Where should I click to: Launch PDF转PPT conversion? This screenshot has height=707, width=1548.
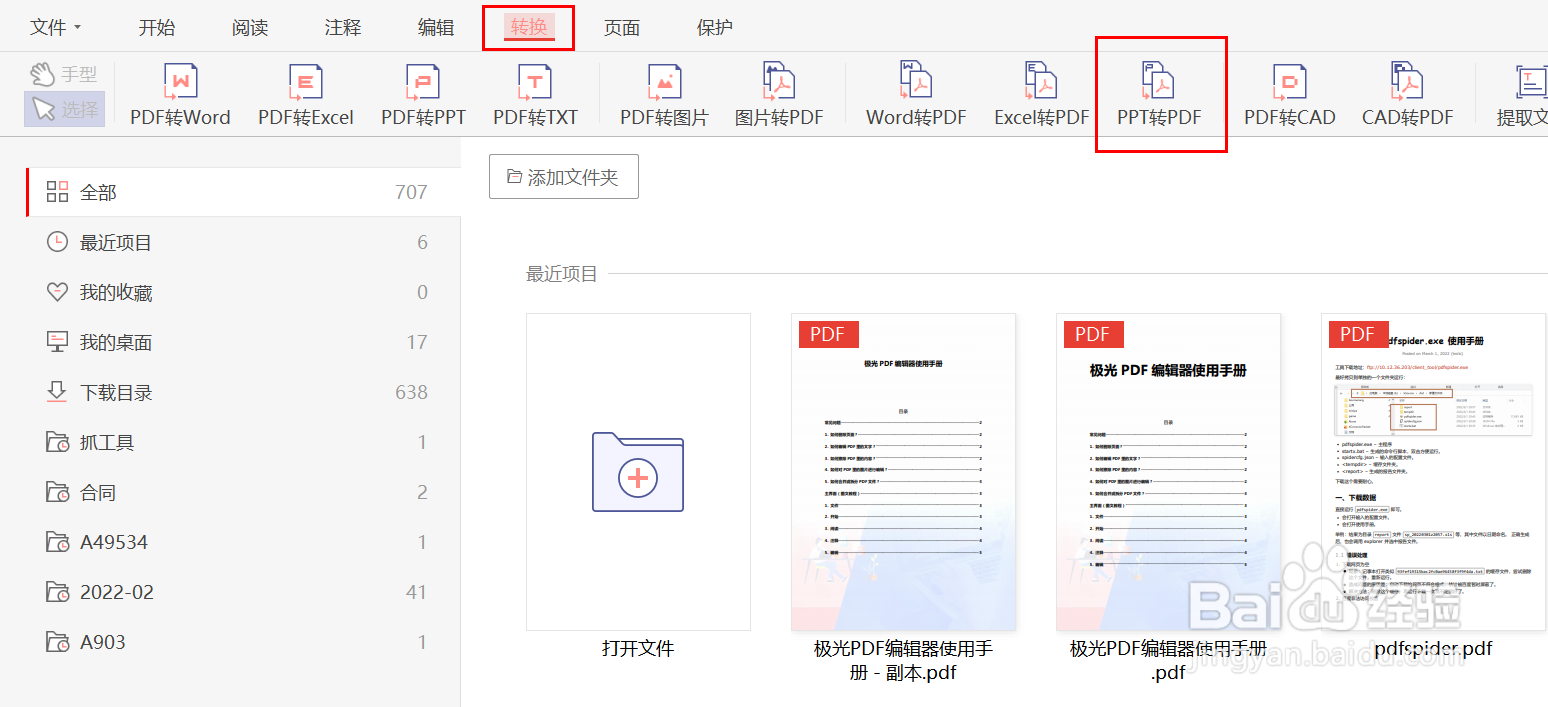tap(423, 96)
